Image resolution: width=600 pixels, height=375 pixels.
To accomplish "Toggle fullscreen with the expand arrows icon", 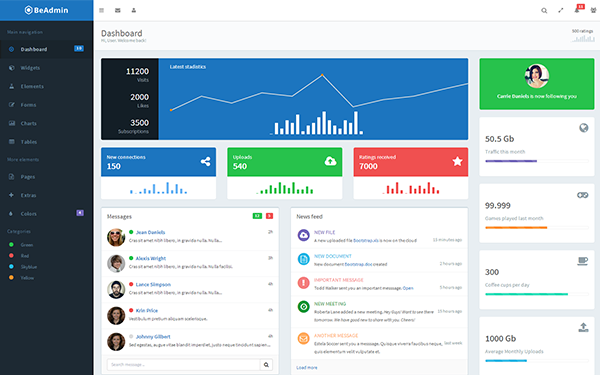I will 561,10.
